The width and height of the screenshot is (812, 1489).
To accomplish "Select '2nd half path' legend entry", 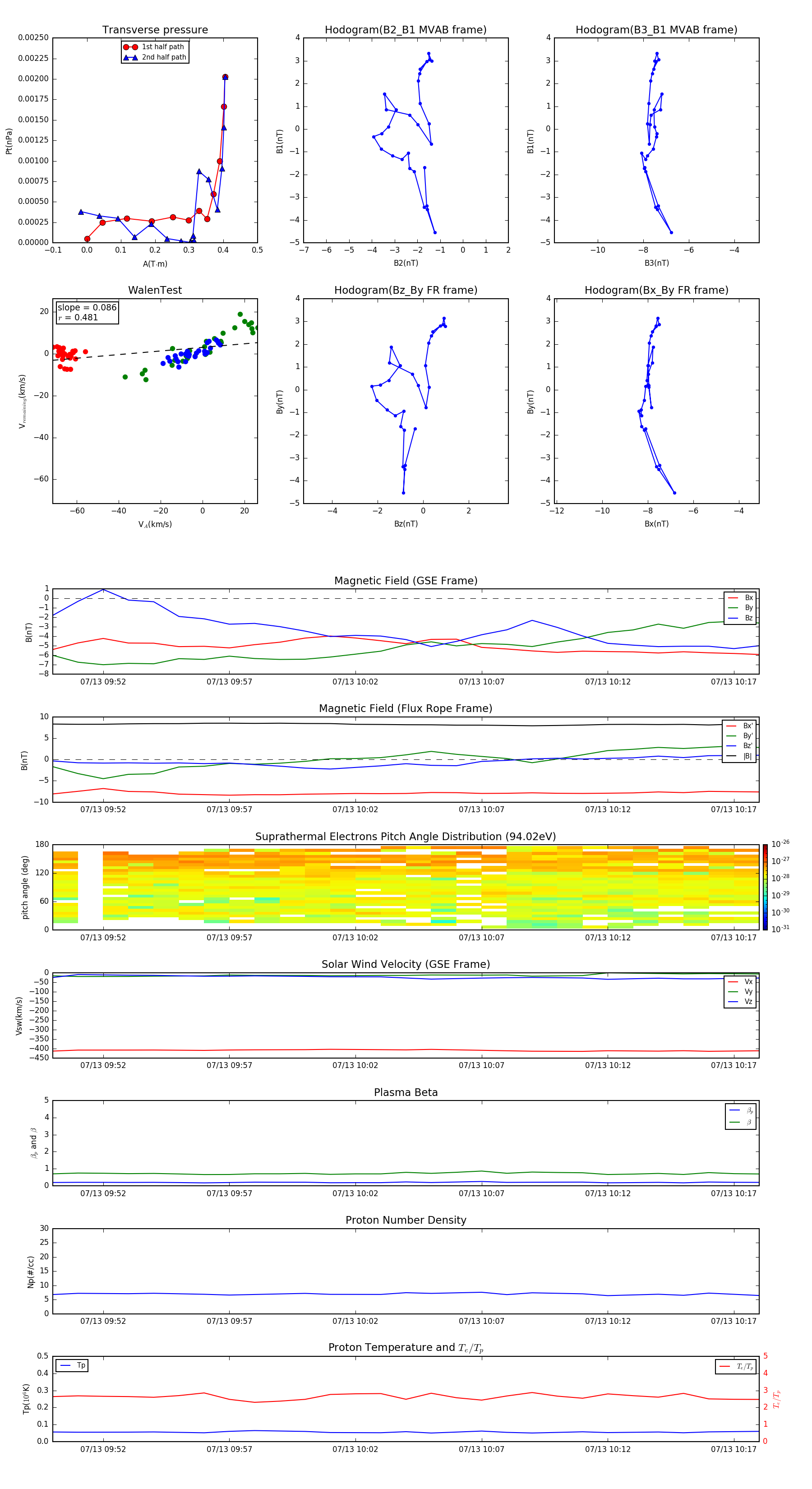I will (154, 57).
